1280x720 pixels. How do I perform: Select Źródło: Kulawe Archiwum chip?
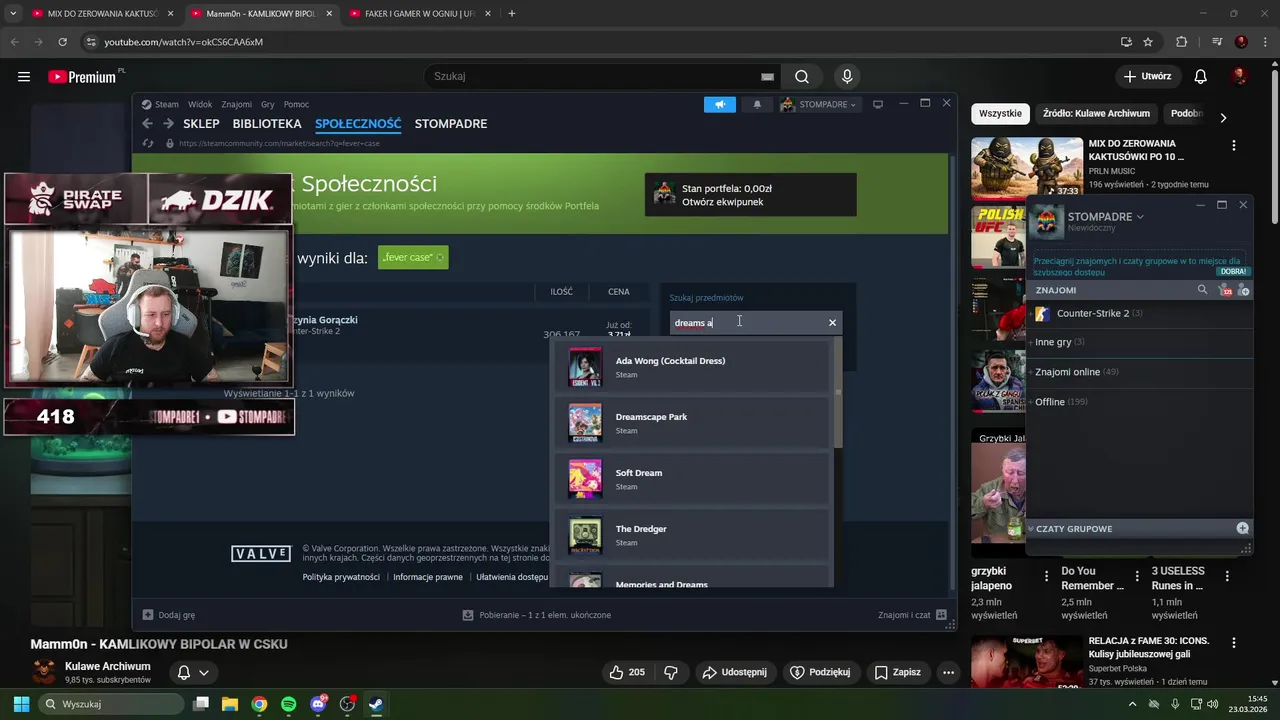click(1096, 114)
